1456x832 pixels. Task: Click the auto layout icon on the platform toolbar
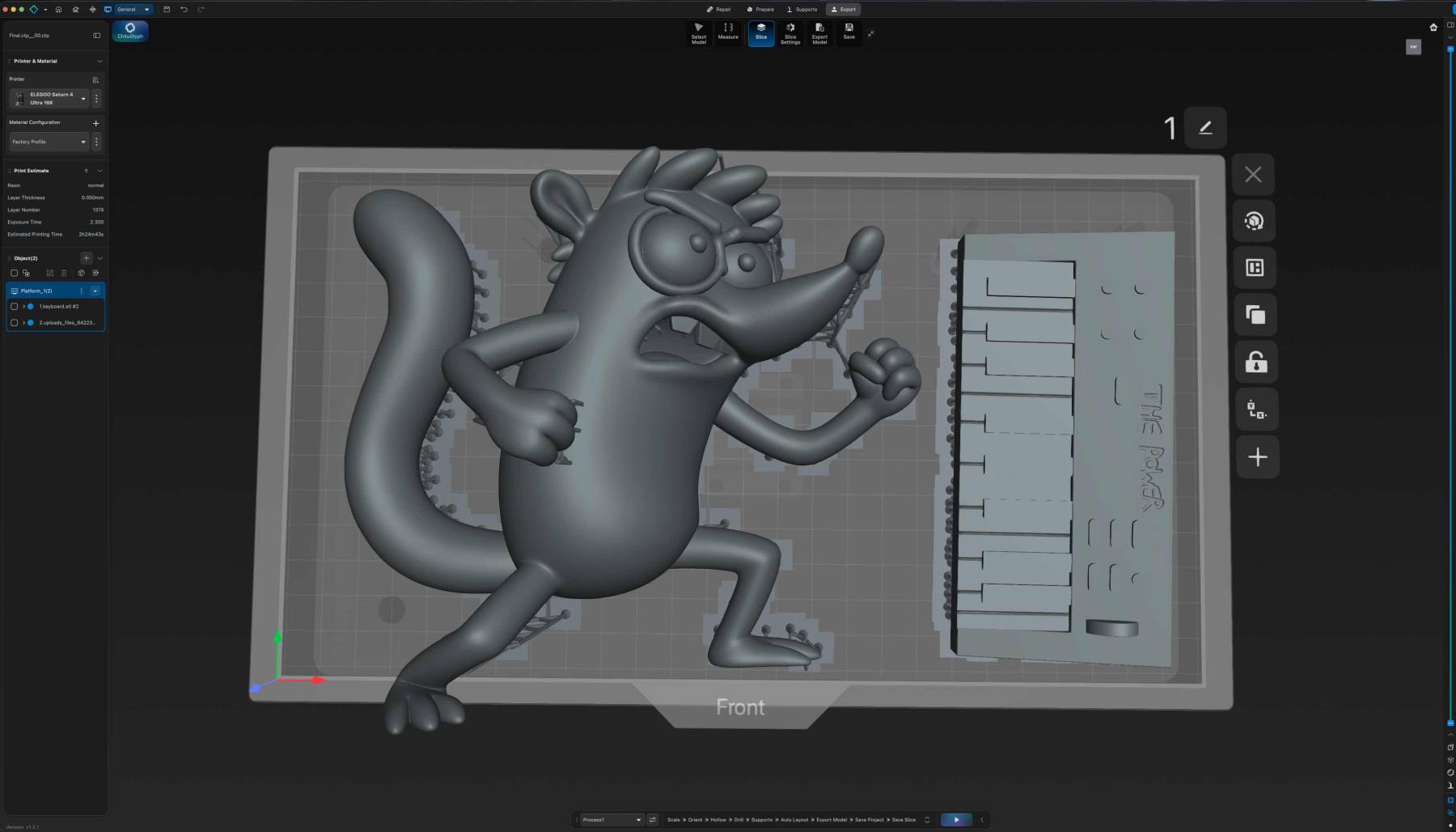click(1255, 268)
